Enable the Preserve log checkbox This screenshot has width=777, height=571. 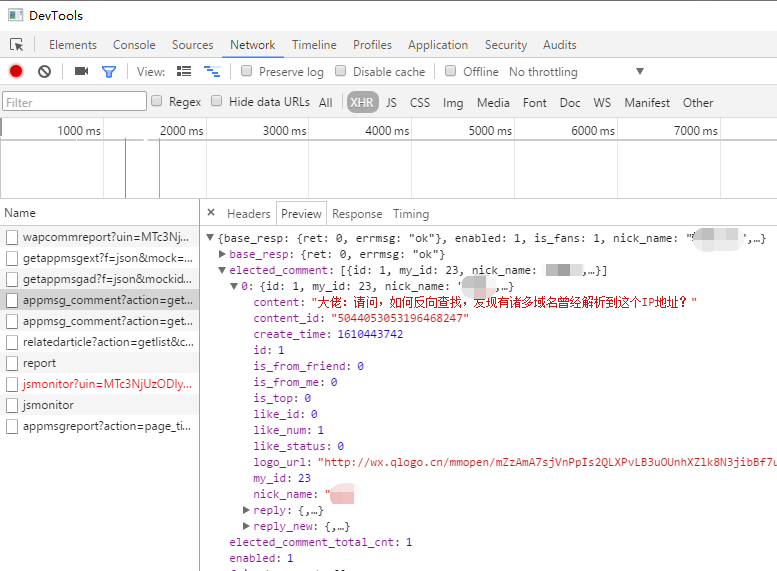coord(245,72)
